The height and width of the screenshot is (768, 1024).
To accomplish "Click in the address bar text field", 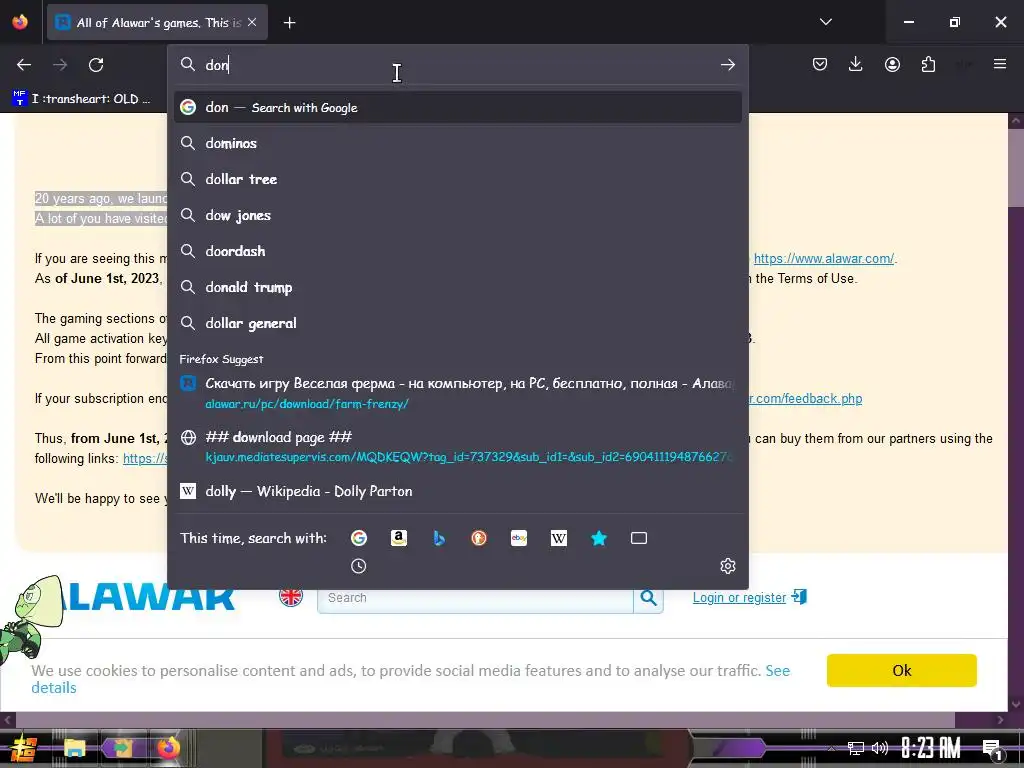I will [457, 65].
